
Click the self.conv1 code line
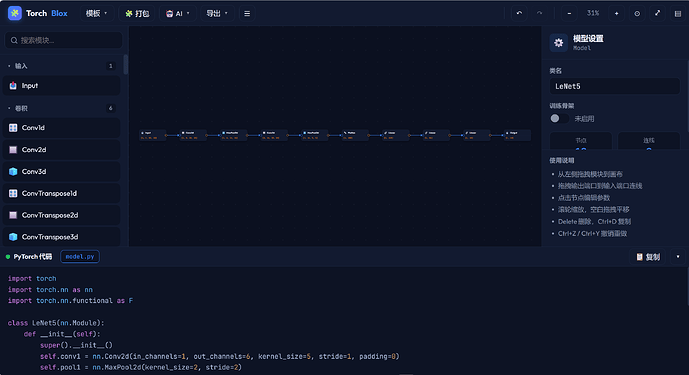coord(220,356)
